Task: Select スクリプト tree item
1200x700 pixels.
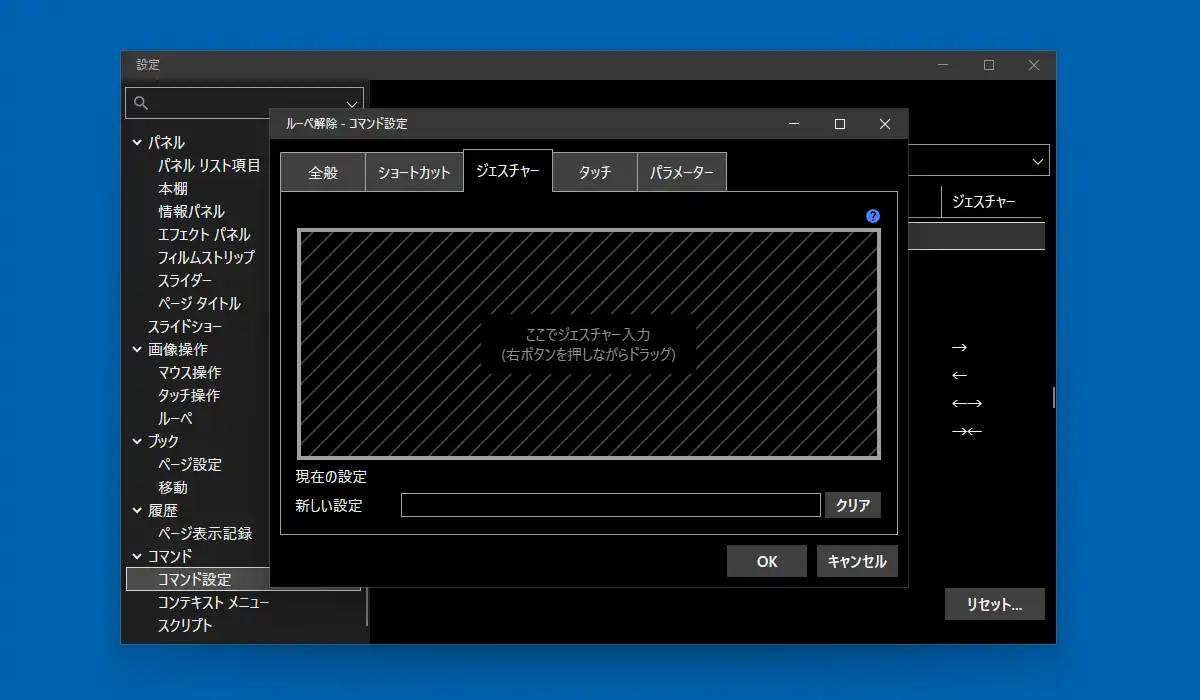Action: pos(185,626)
